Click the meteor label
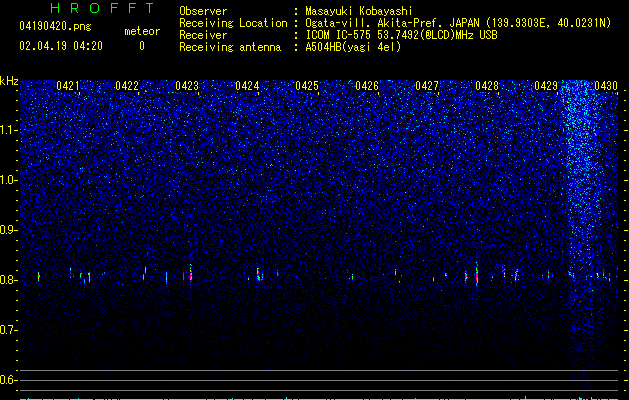The height and width of the screenshot is (400, 629). coord(142,31)
